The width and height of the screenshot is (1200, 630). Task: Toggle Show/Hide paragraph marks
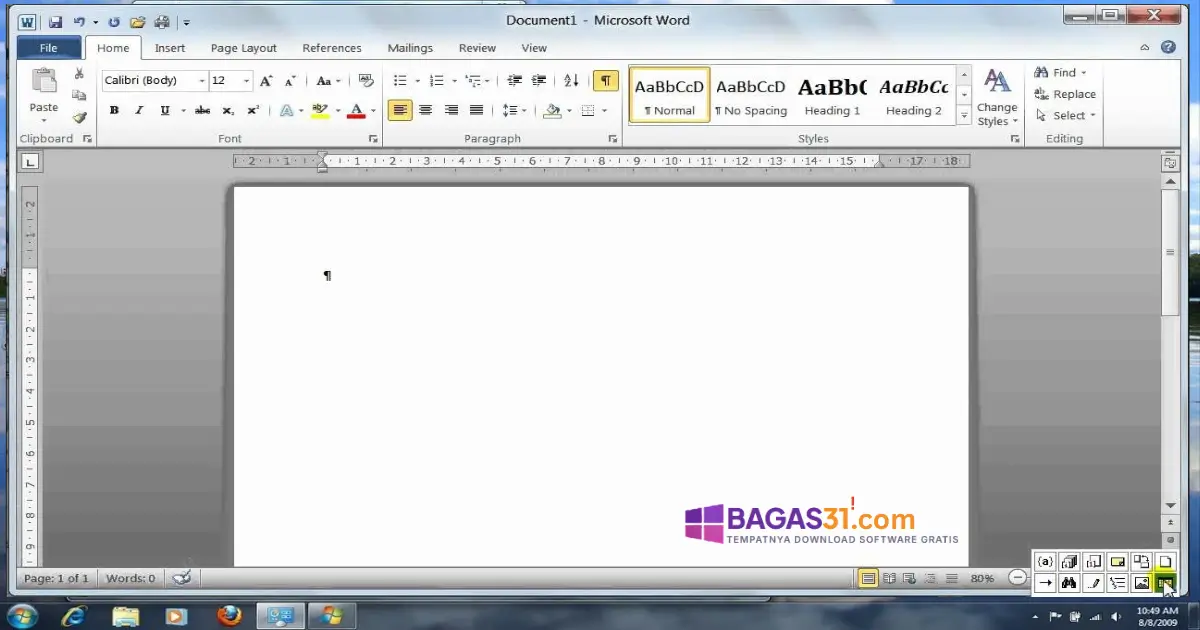[605, 81]
